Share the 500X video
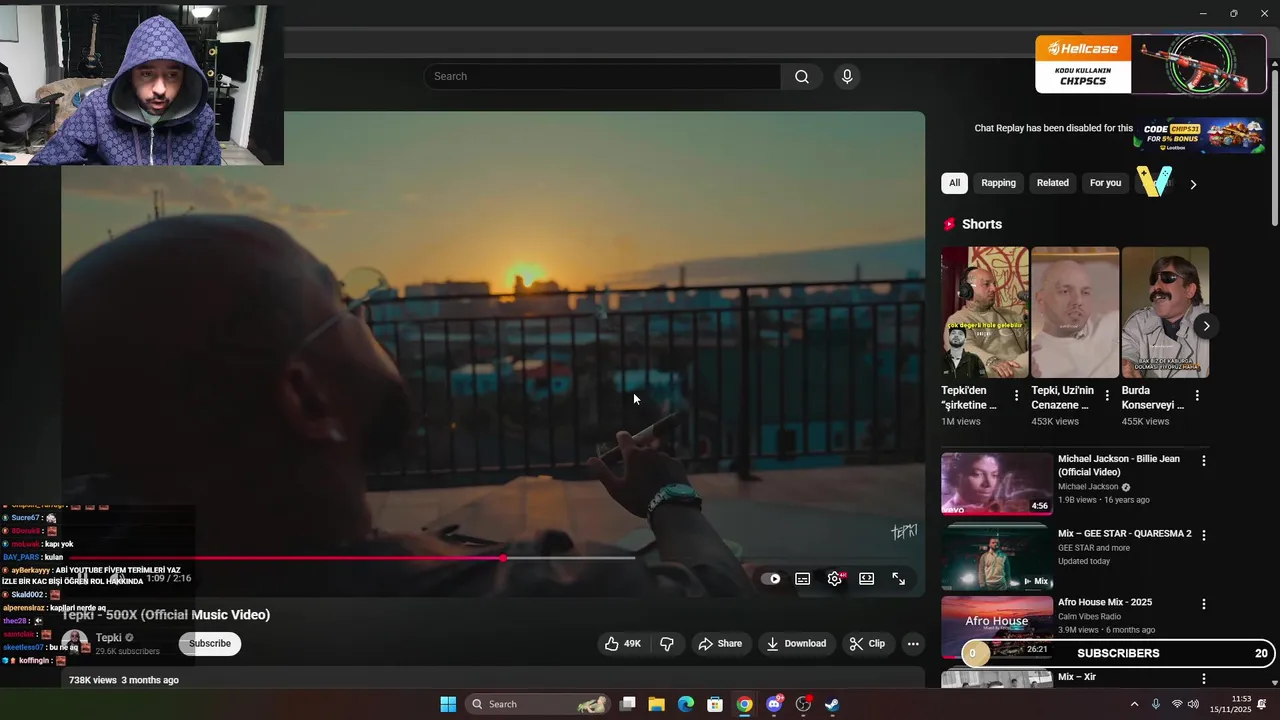The width and height of the screenshot is (1280, 720). [x=720, y=644]
